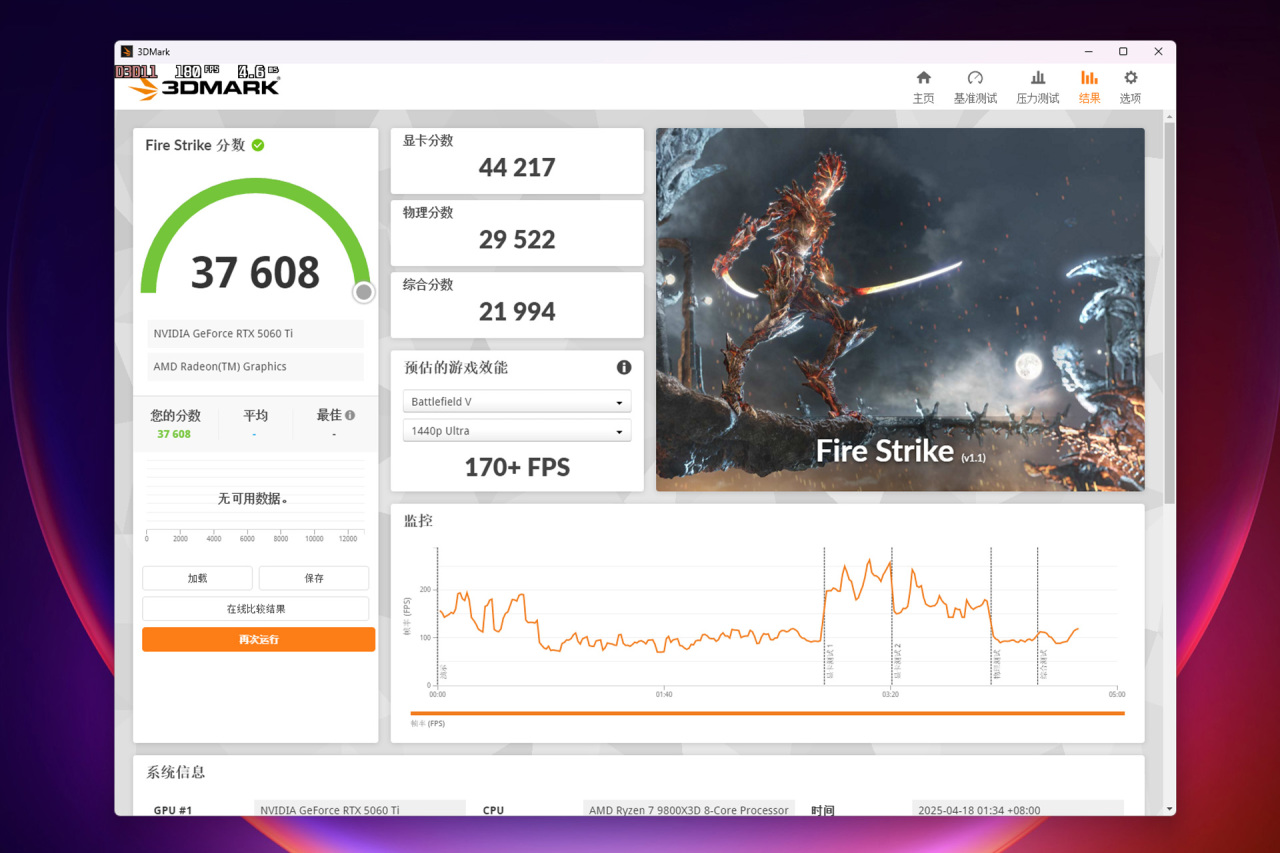Click the orange 再次运行 run again button
This screenshot has width=1280, height=853.
[x=258, y=640]
